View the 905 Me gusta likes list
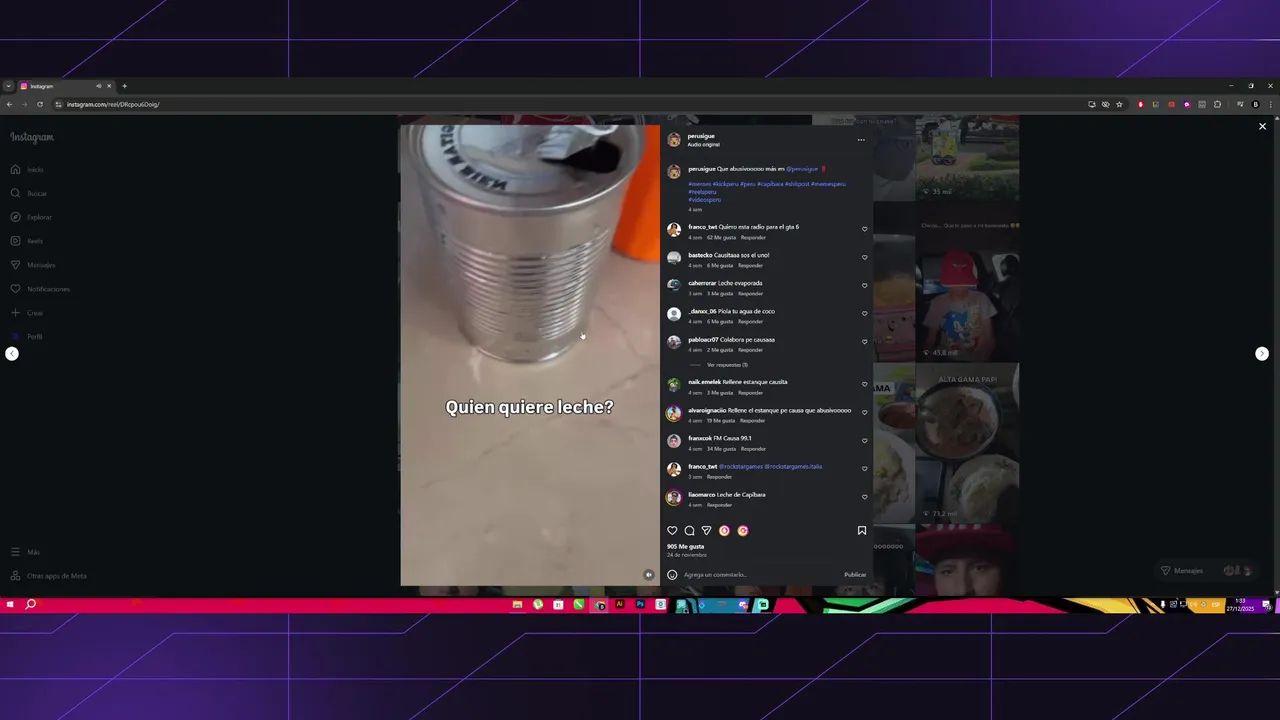1280x720 pixels. click(686, 547)
